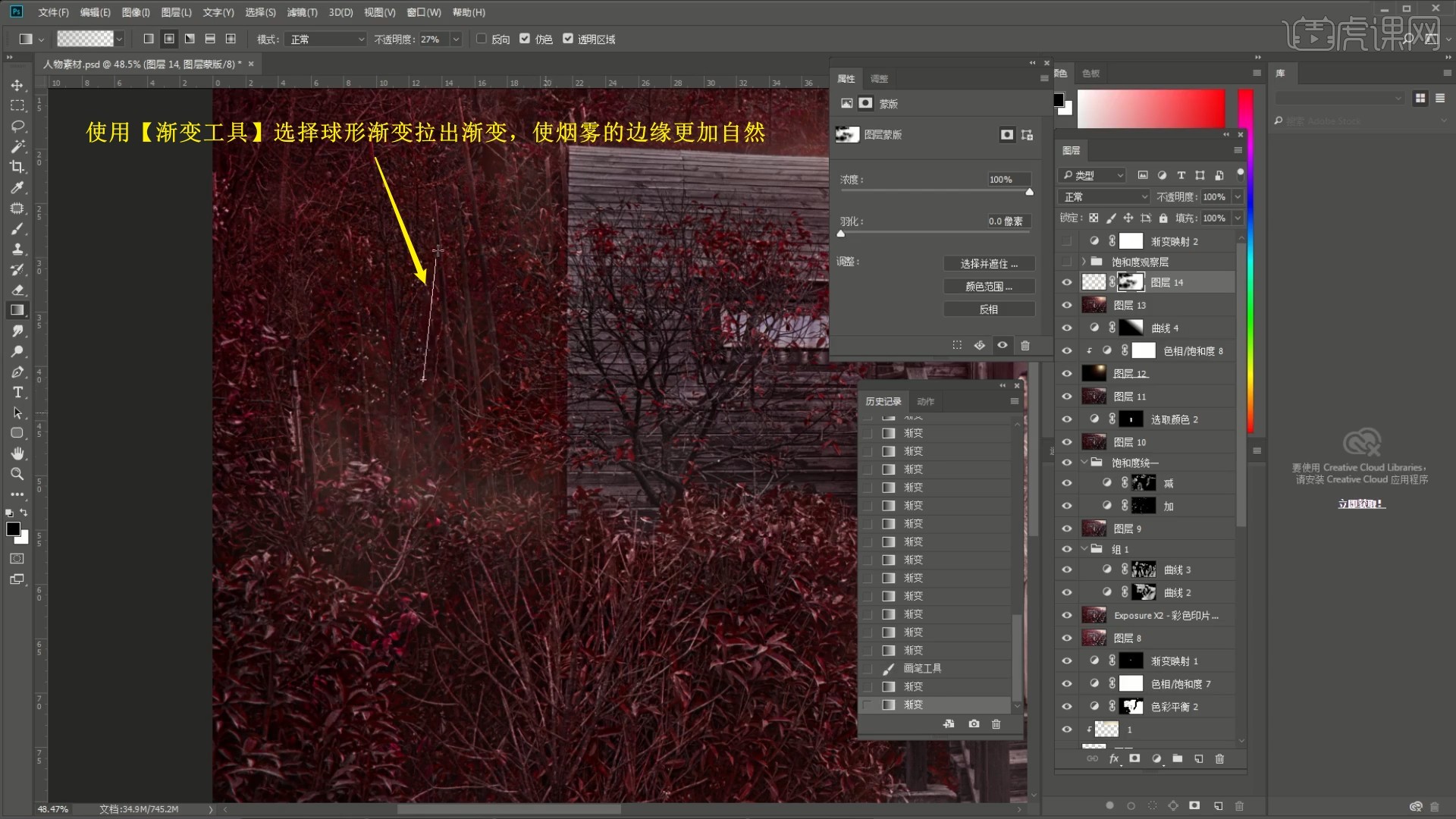Viewport: 1456px width, 819px height.
Task: Uncheck the 仿色 dither checkbox
Action: pos(525,39)
